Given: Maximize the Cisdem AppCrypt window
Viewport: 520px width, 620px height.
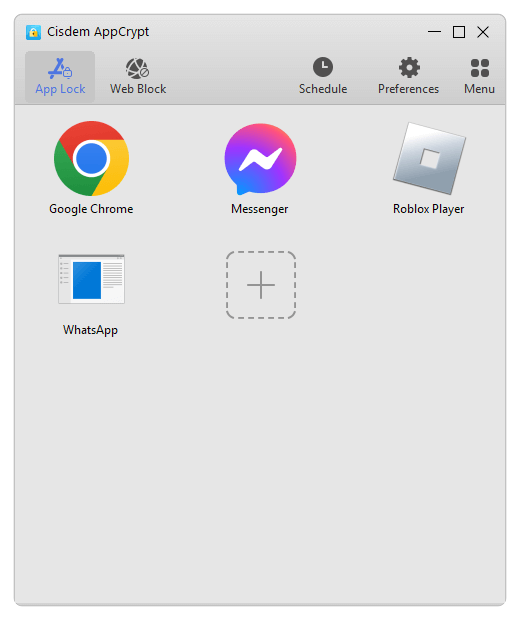Looking at the screenshot, I should (x=459, y=32).
